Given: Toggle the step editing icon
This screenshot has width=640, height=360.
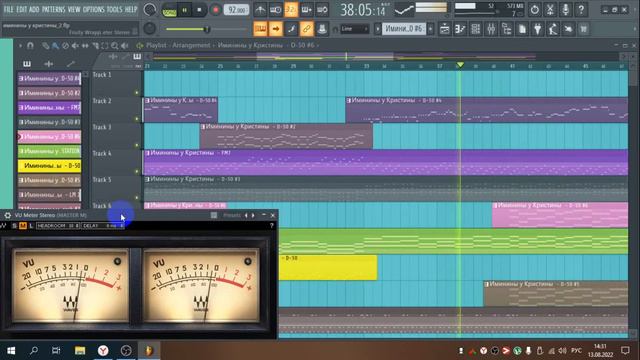Looking at the screenshot, I should pos(291,29).
